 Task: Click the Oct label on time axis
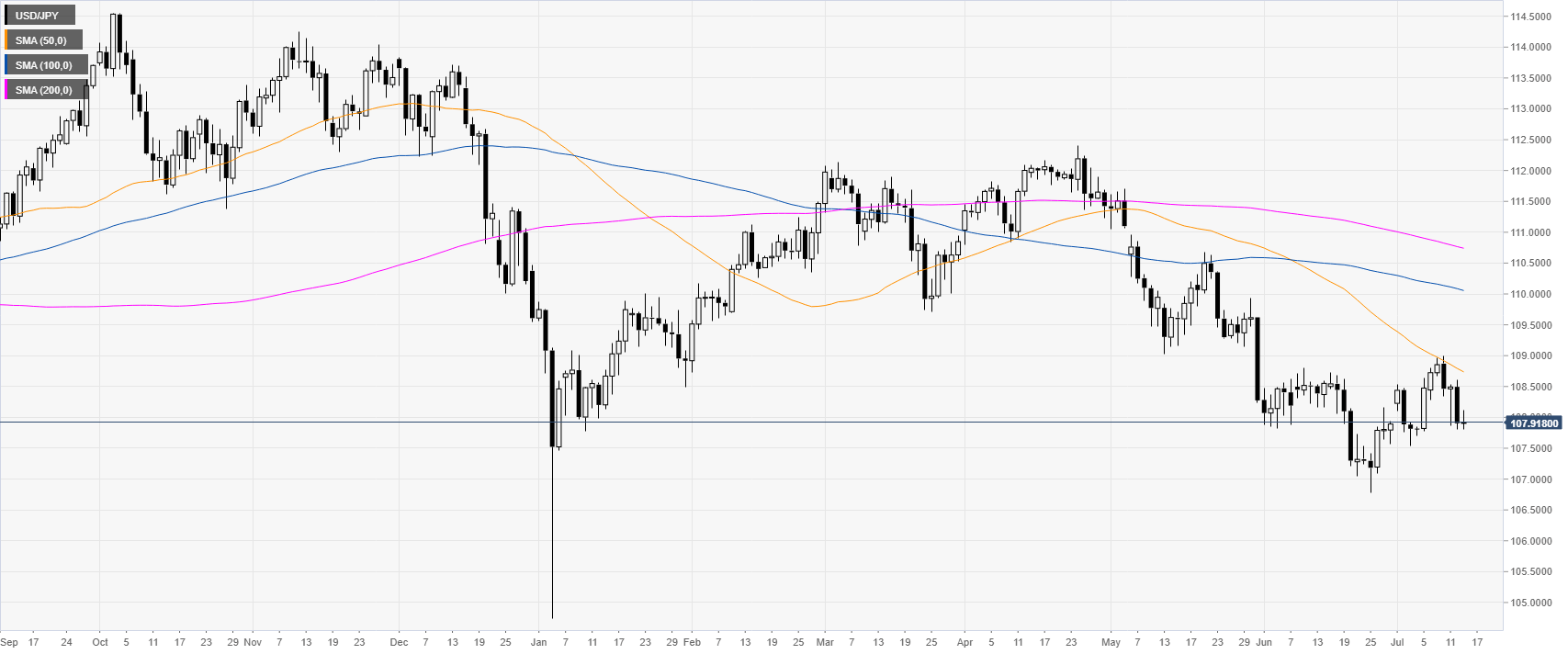pyautogui.click(x=100, y=642)
